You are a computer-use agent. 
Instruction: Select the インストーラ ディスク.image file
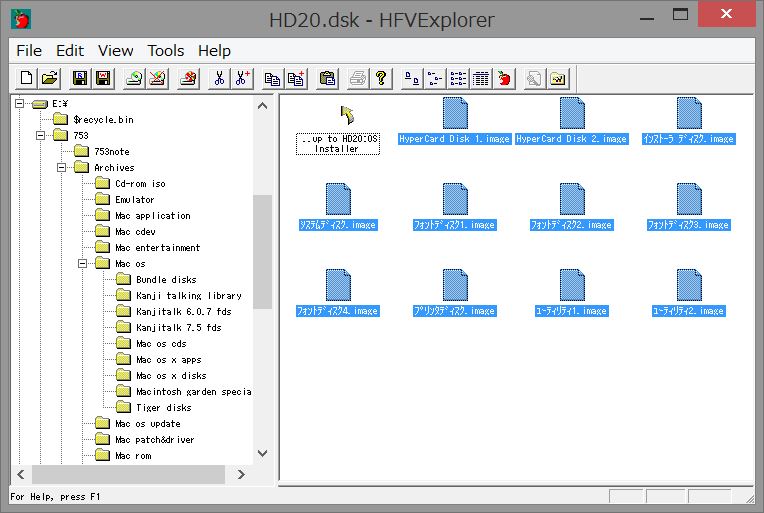point(688,122)
